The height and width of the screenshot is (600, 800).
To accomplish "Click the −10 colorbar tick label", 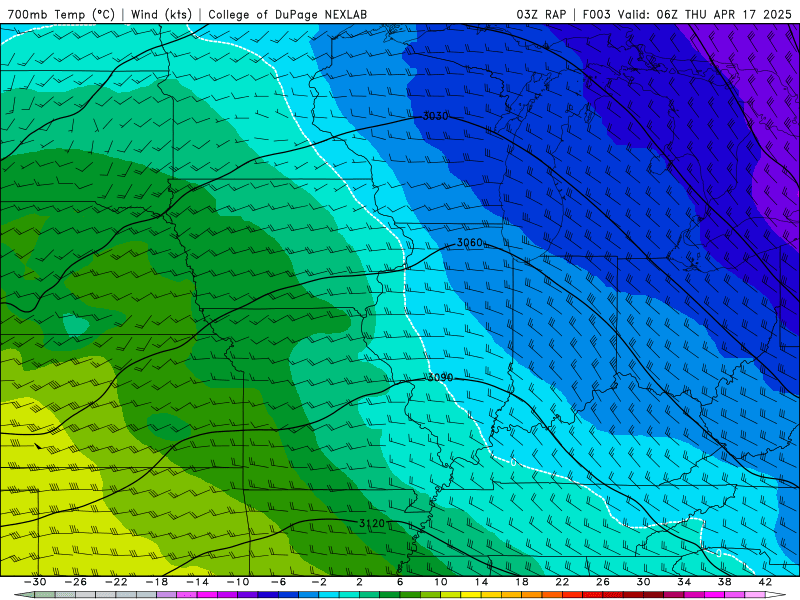I will pos(238,582).
